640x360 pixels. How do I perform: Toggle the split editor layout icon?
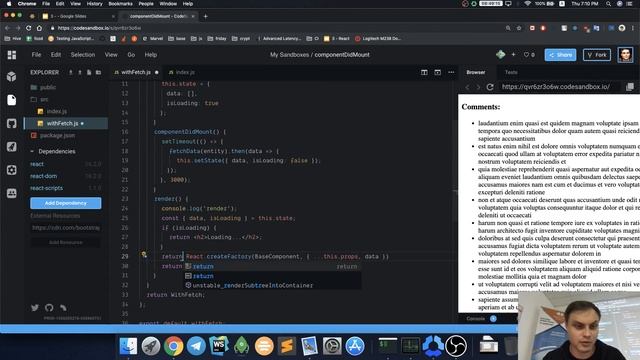(x=424, y=72)
